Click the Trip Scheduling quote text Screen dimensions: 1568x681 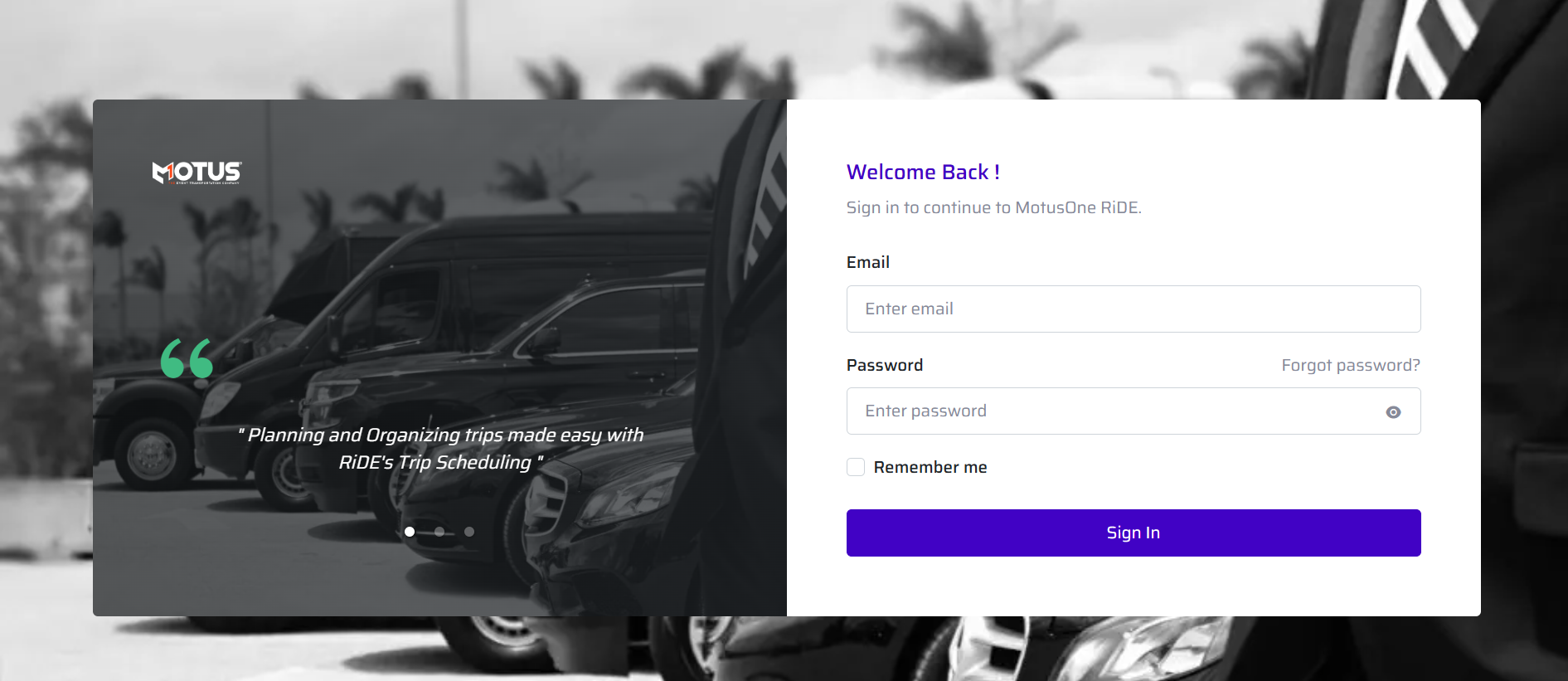(441, 449)
